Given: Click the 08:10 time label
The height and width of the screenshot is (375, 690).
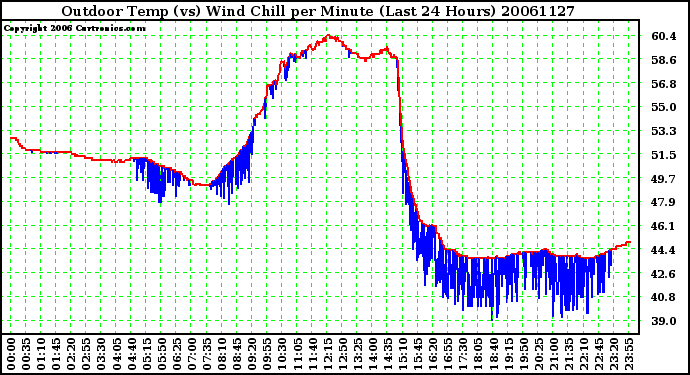Looking at the screenshot, I should click(x=222, y=354).
